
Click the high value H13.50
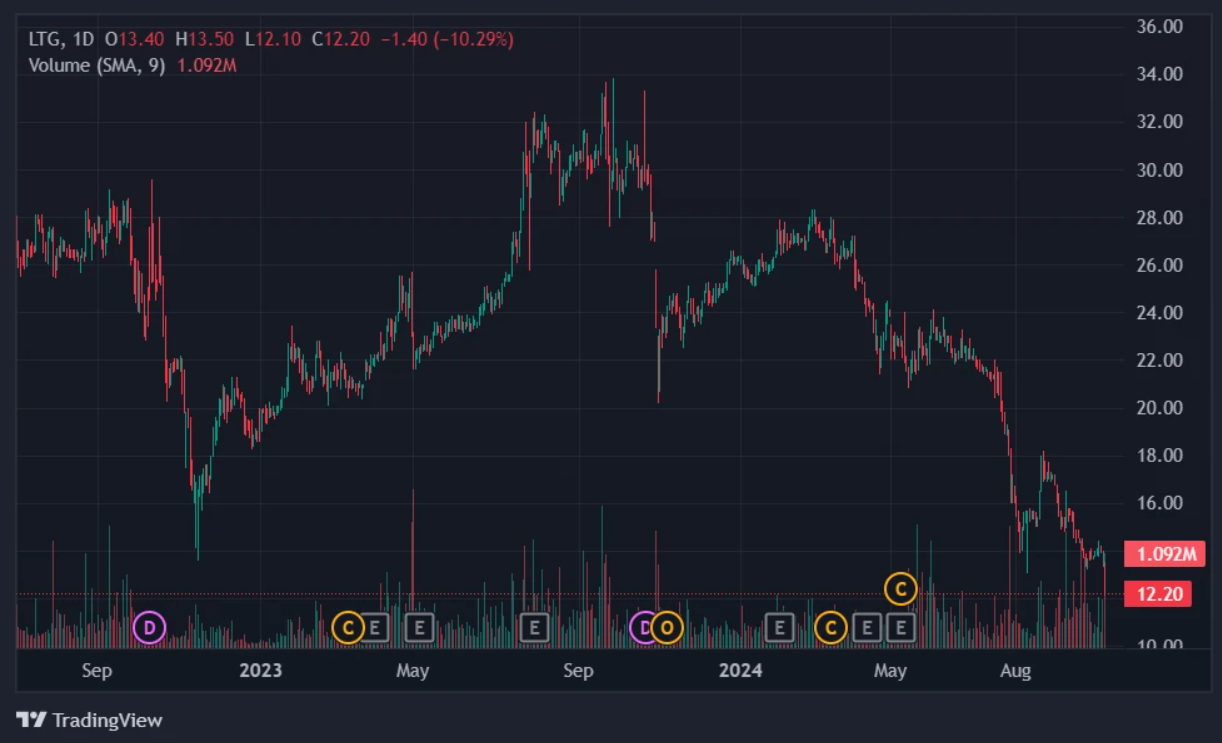point(205,40)
